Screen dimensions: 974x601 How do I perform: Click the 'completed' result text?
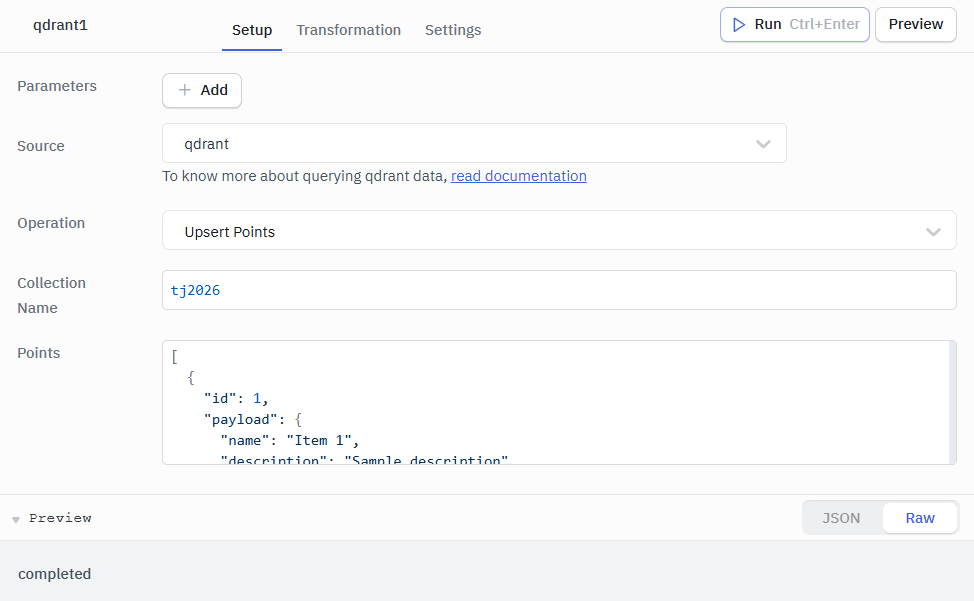pos(55,574)
